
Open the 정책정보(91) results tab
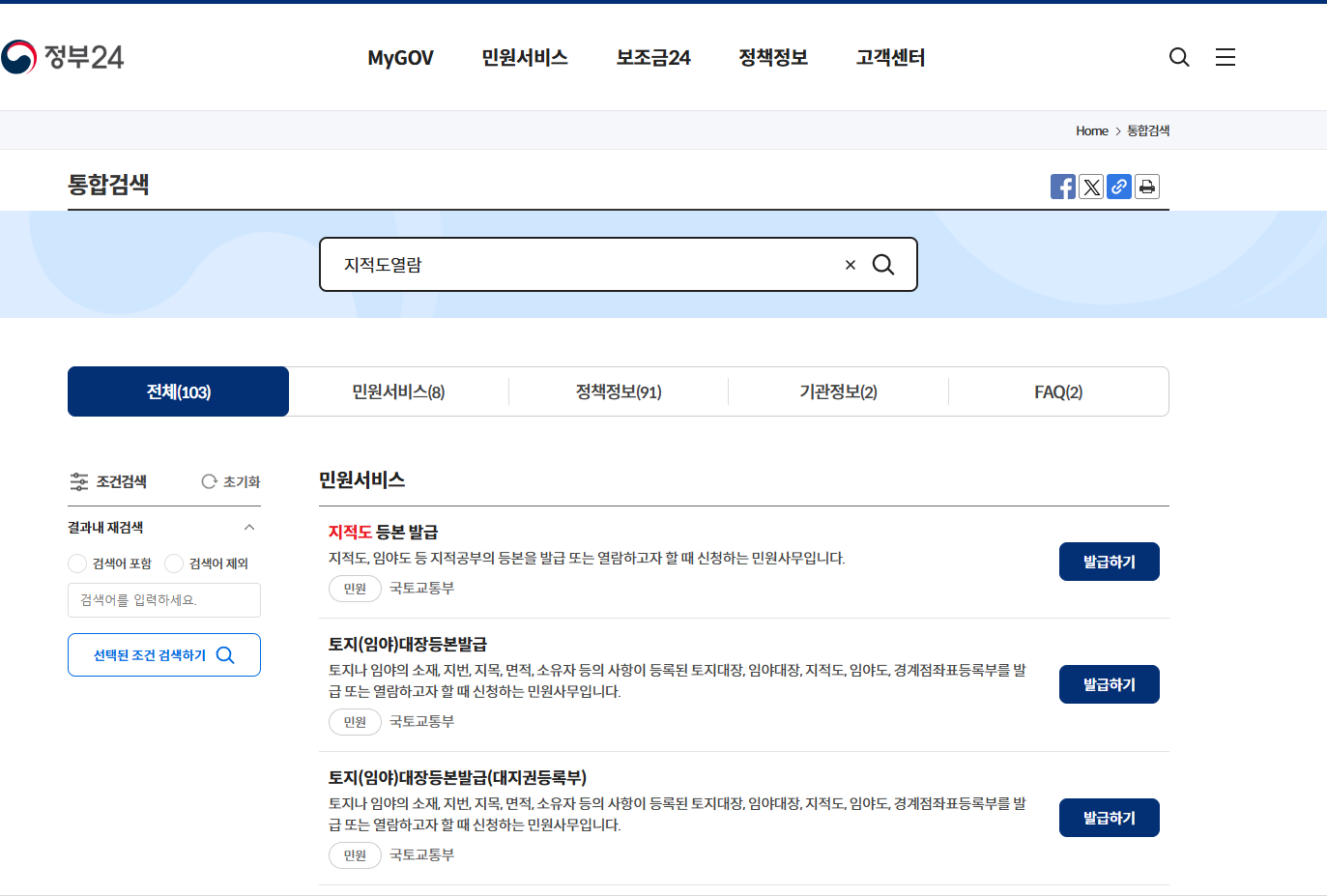(619, 391)
